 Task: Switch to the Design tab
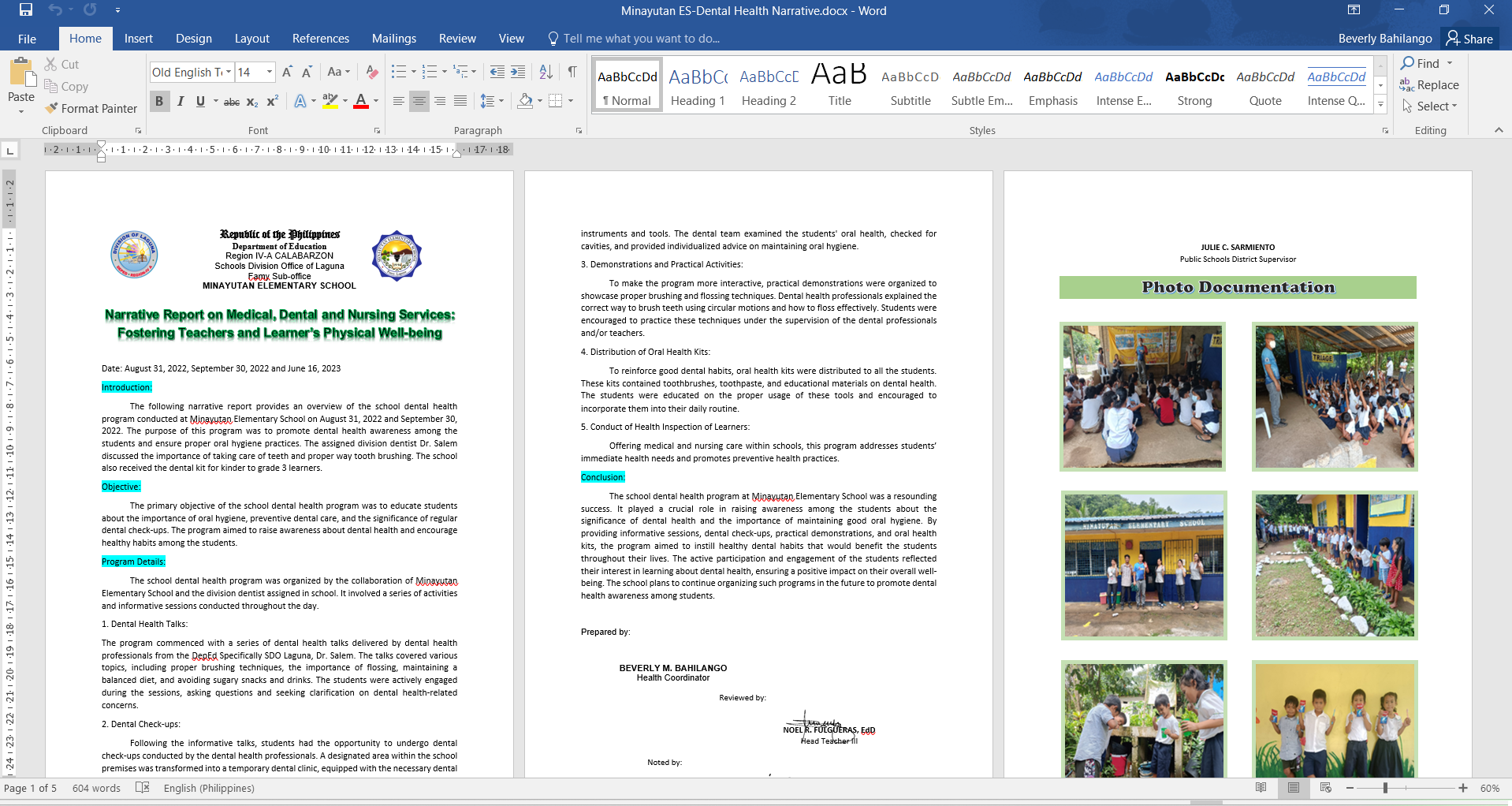[194, 39]
